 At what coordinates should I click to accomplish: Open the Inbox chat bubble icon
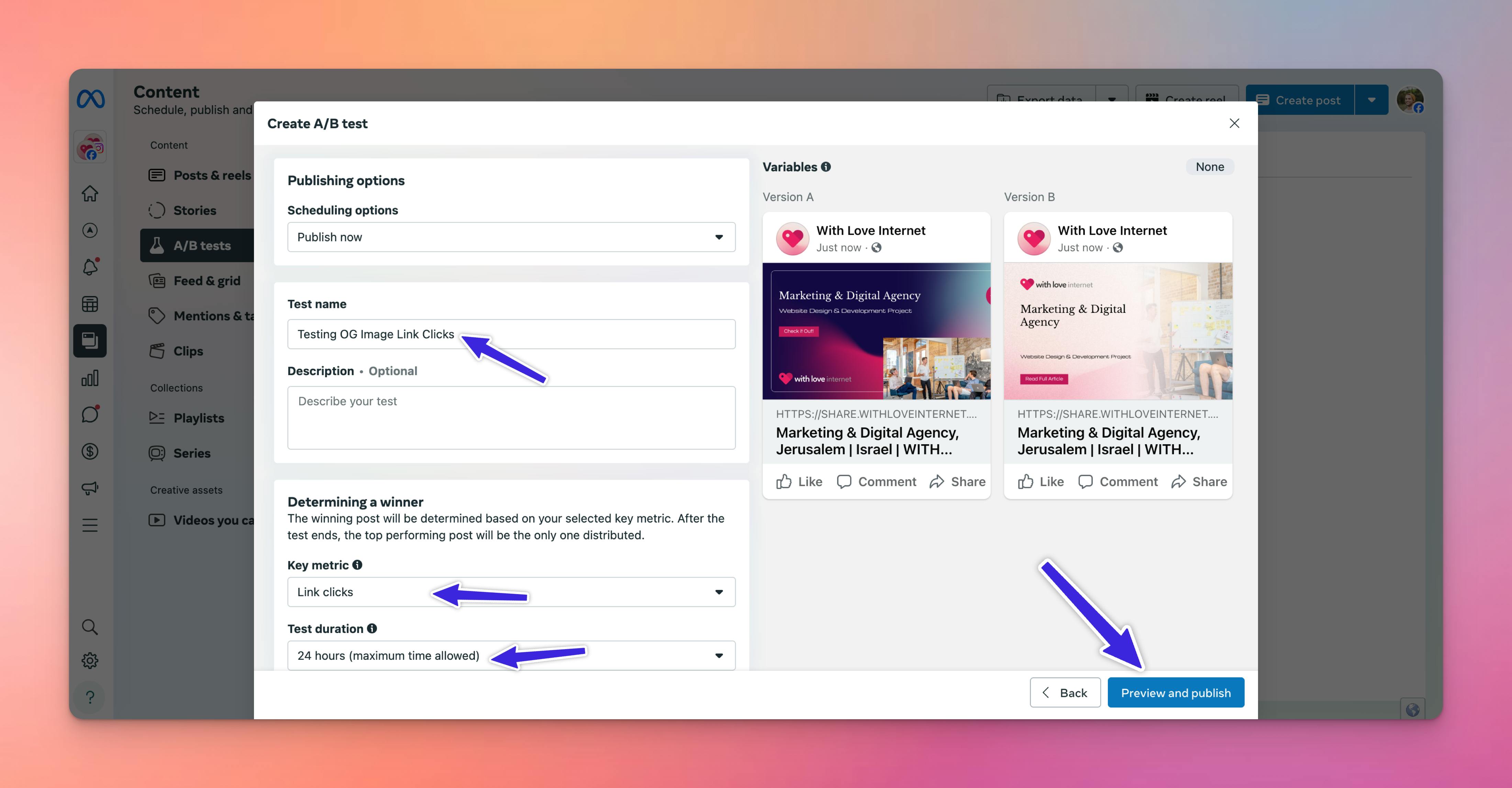[x=90, y=414]
